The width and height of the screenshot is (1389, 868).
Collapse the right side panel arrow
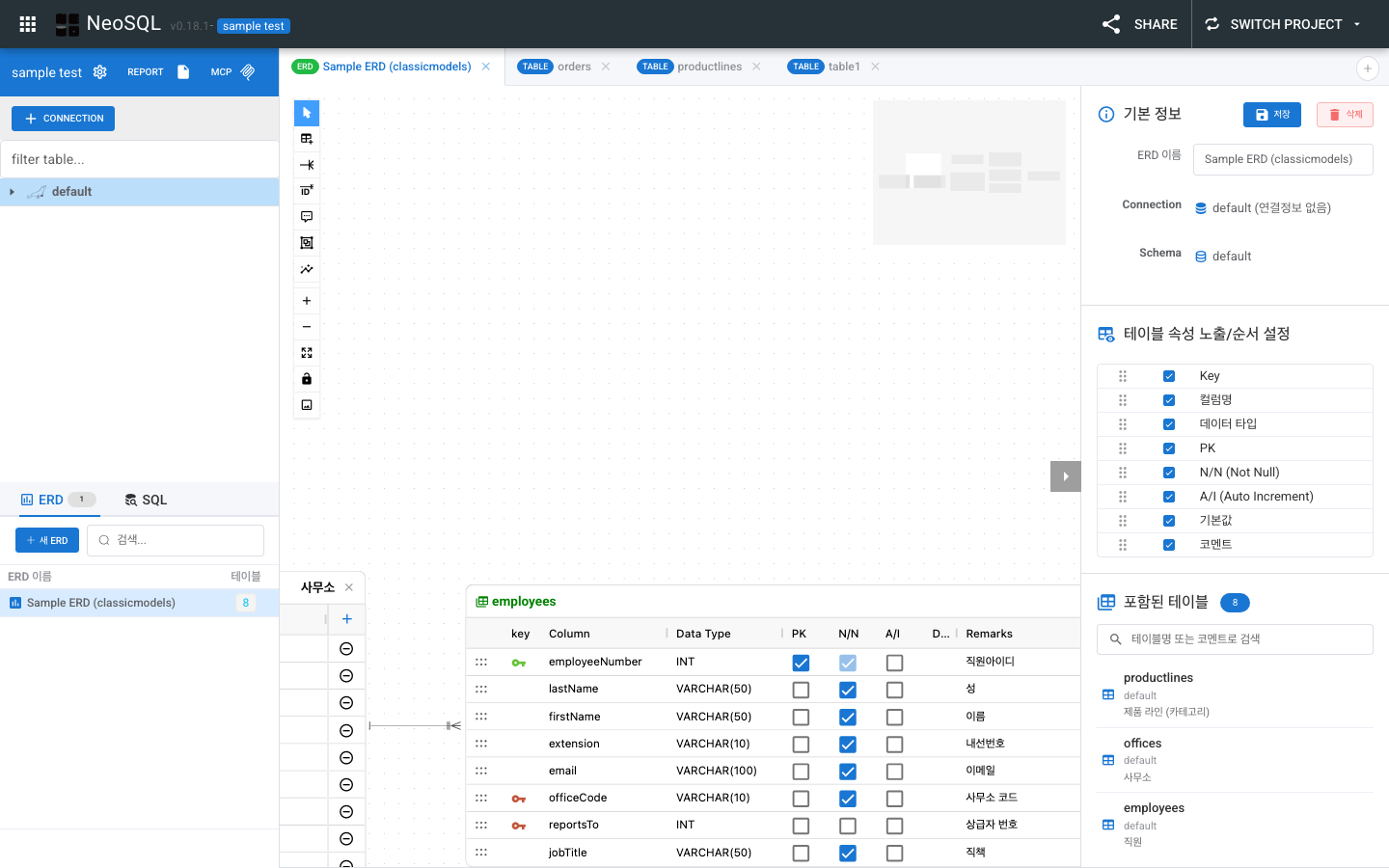tap(1065, 476)
